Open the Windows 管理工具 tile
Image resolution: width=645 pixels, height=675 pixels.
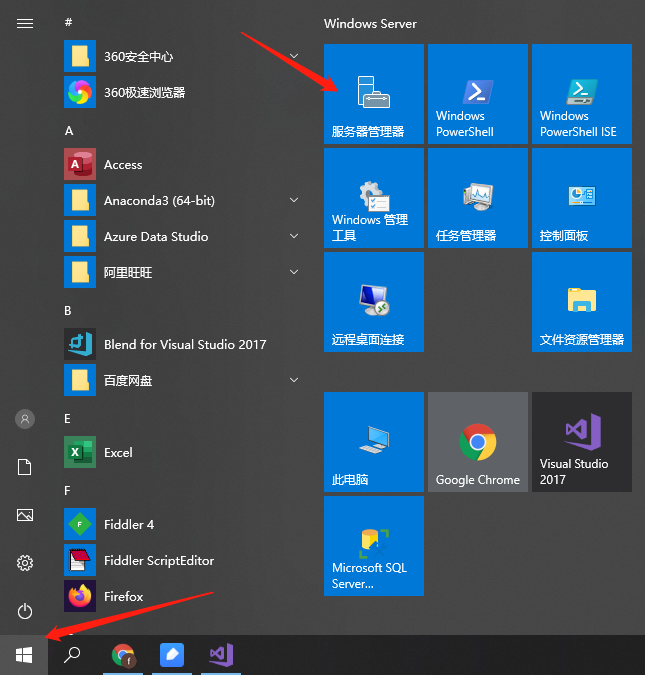[x=374, y=198]
